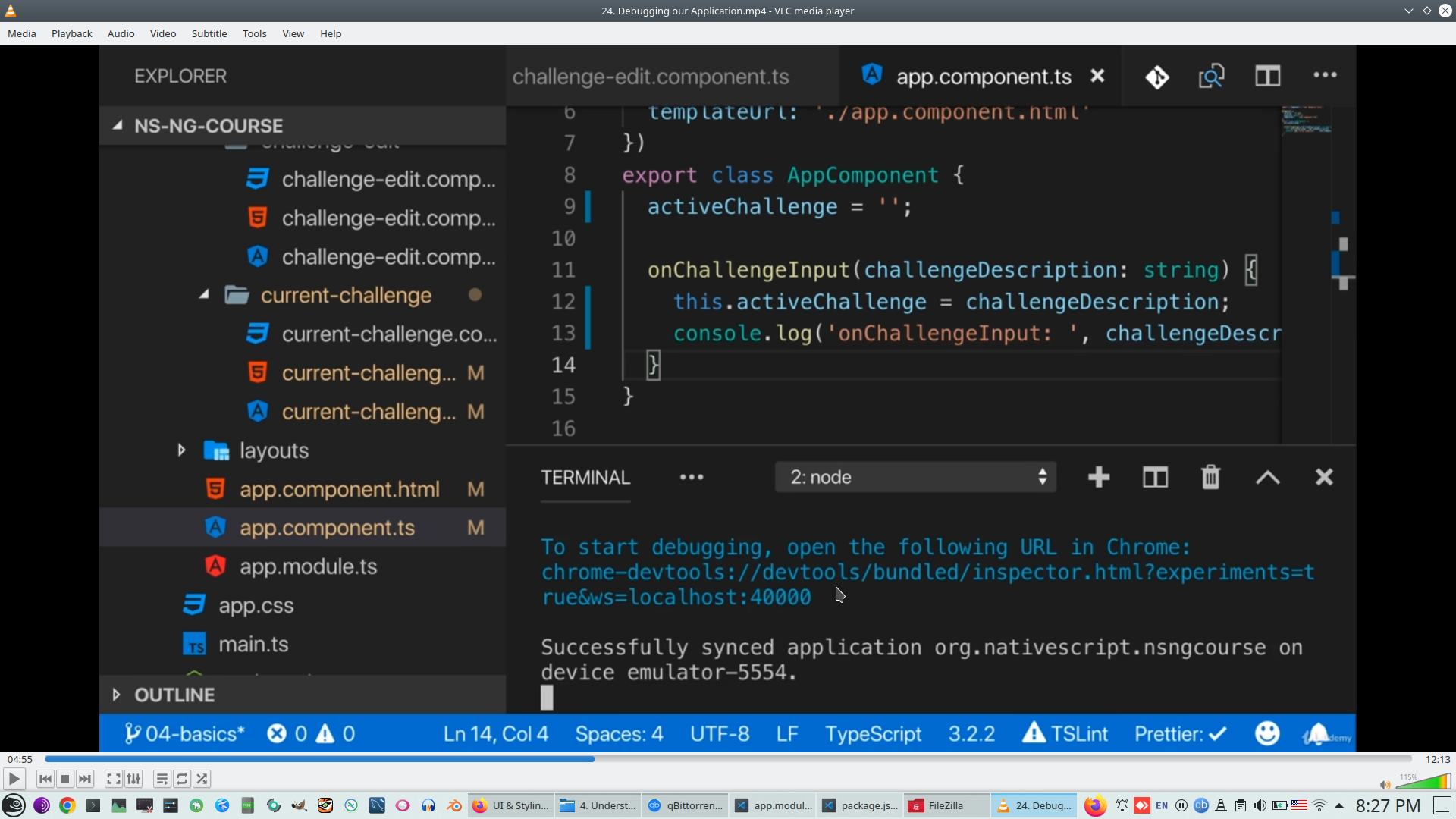
Task: Expand the layouts folder arrow
Action: 181,450
